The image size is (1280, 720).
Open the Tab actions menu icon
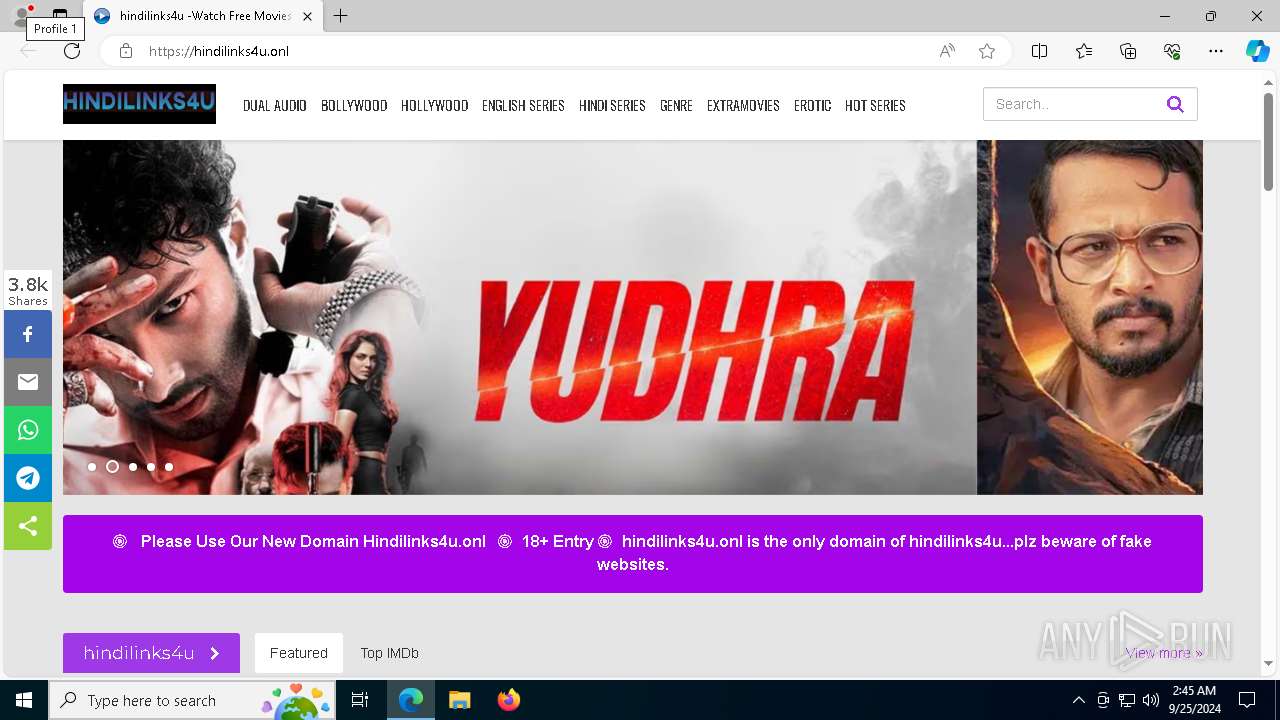[60, 14]
